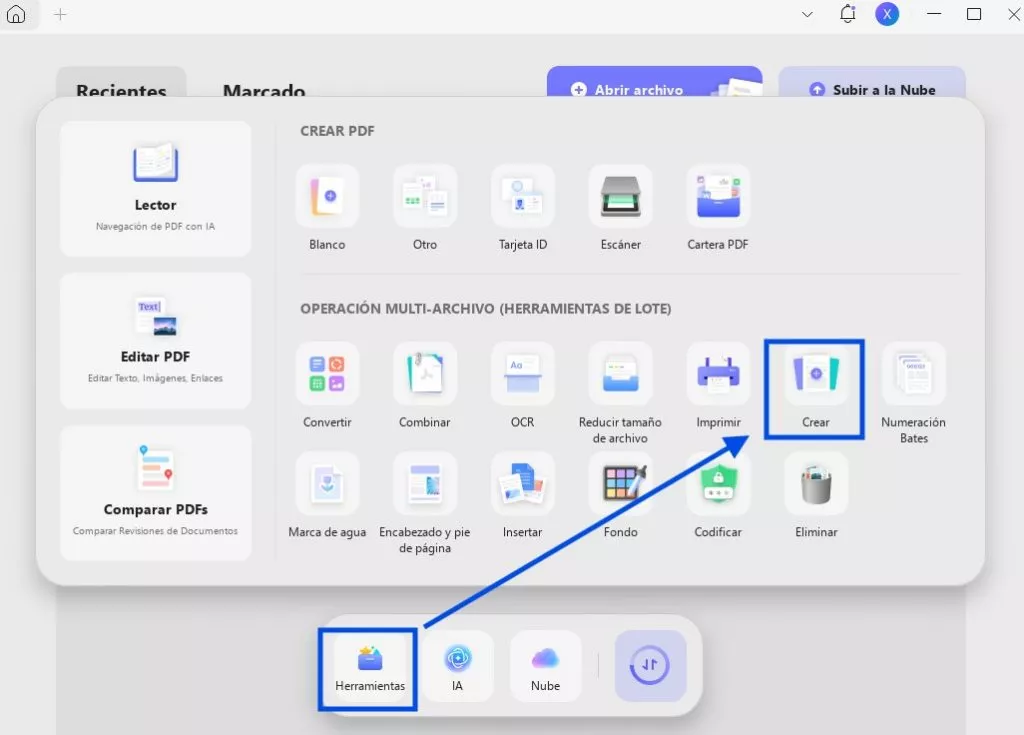This screenshot has width=1024, height=735.
Task: Open the Editar PDF card
Action: point(155,340)
